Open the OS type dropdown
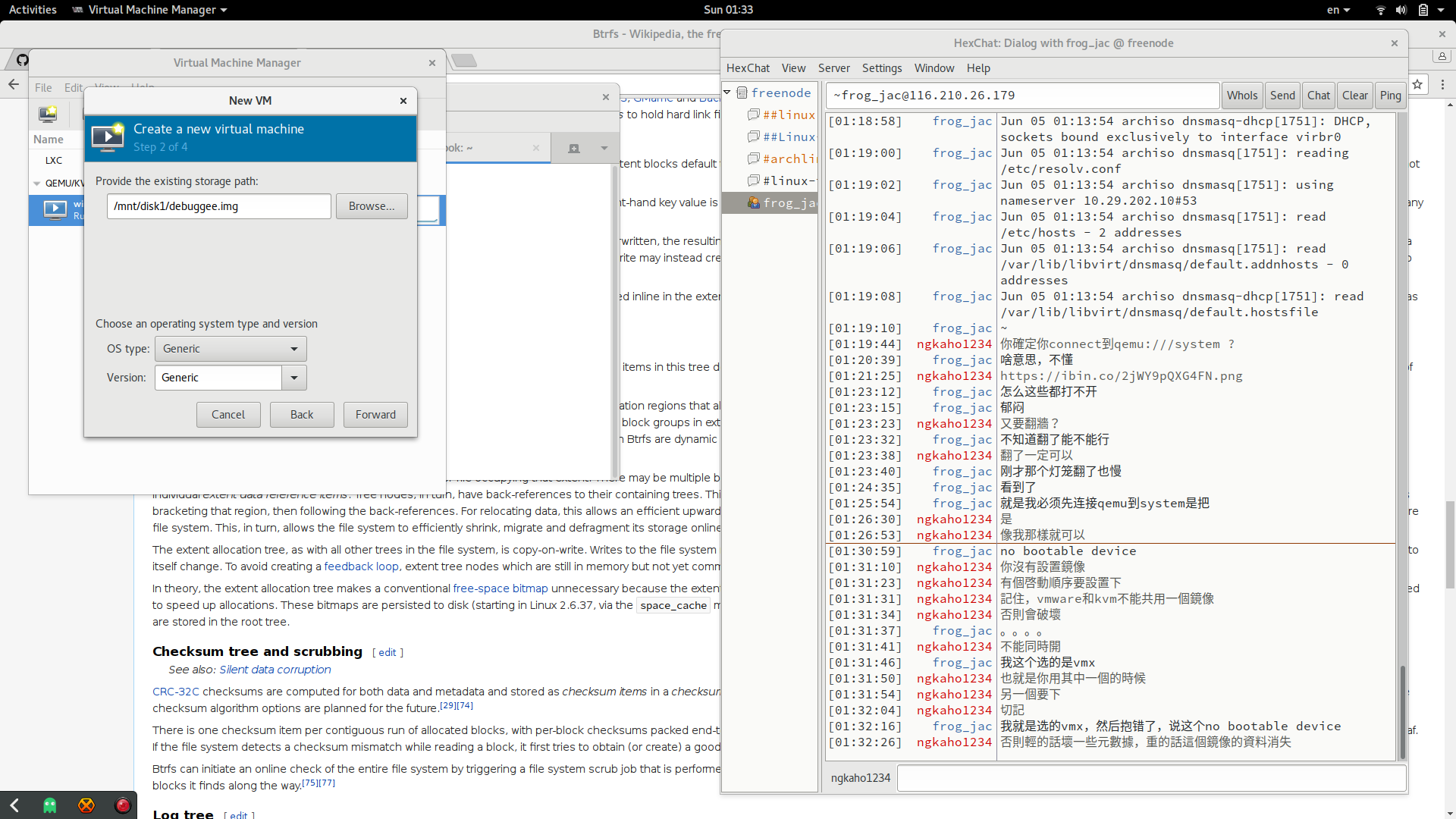This screenshot has height=819, width=1456. coord(231,349)
